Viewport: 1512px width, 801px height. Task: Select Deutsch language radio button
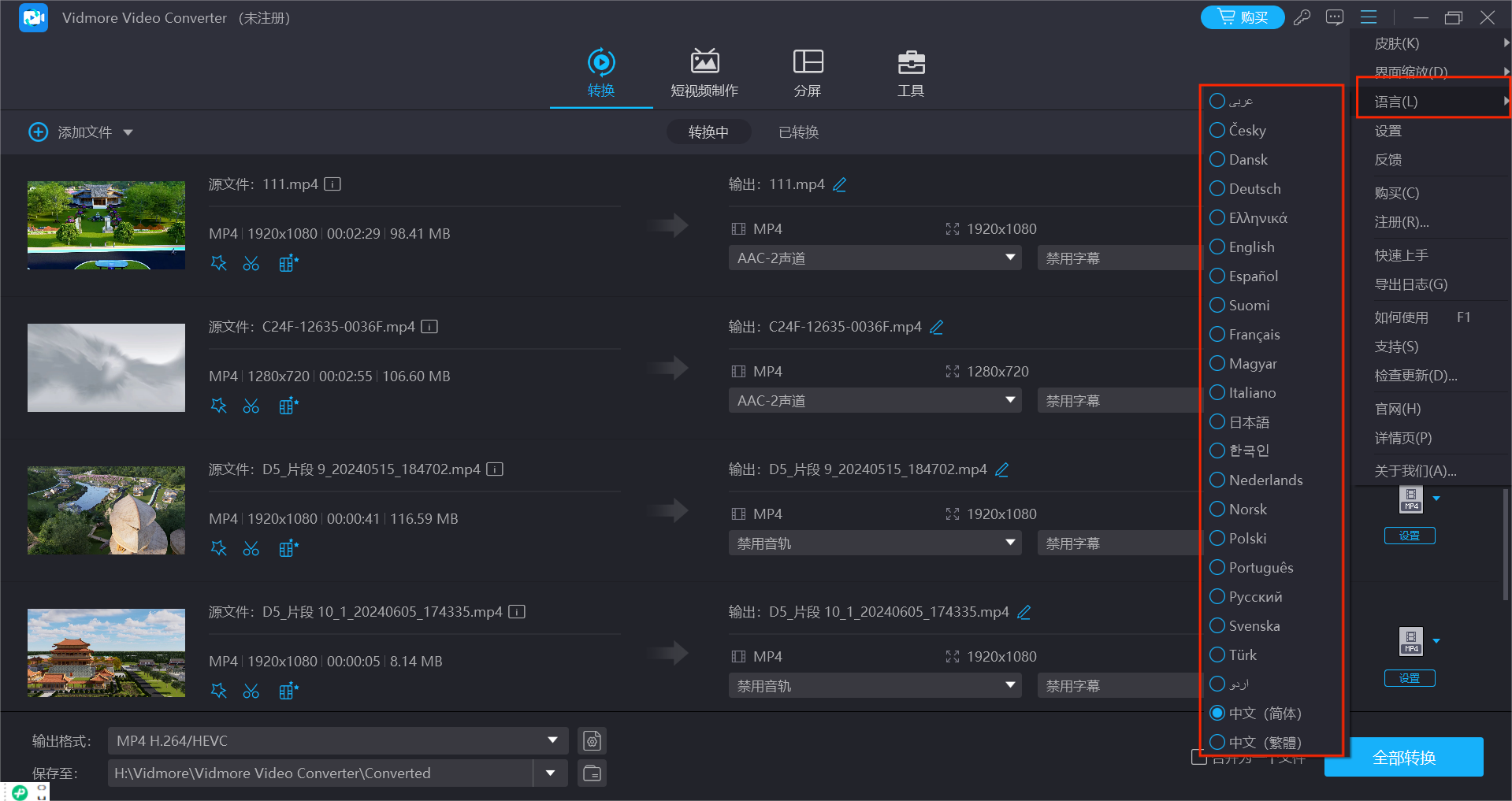tap(1217, 189)
